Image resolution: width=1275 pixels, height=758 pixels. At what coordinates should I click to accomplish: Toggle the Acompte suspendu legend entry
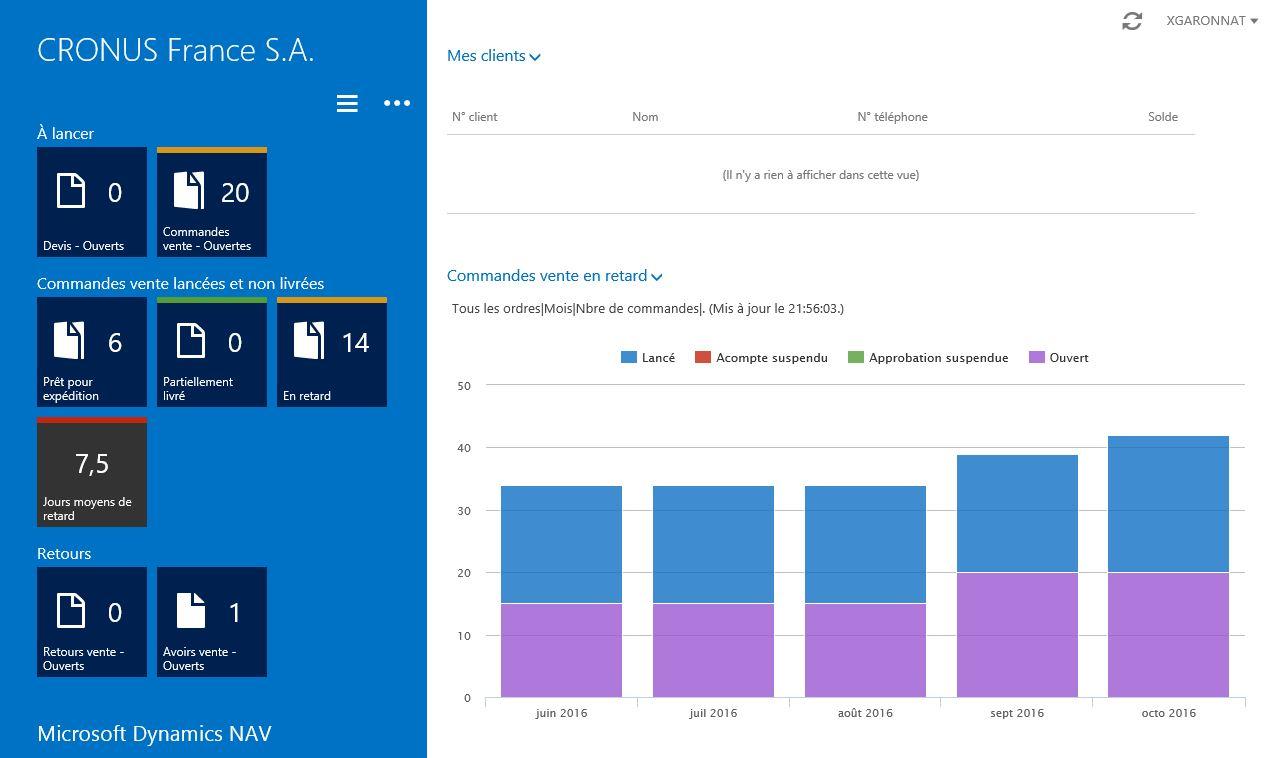tap(761, 357)
